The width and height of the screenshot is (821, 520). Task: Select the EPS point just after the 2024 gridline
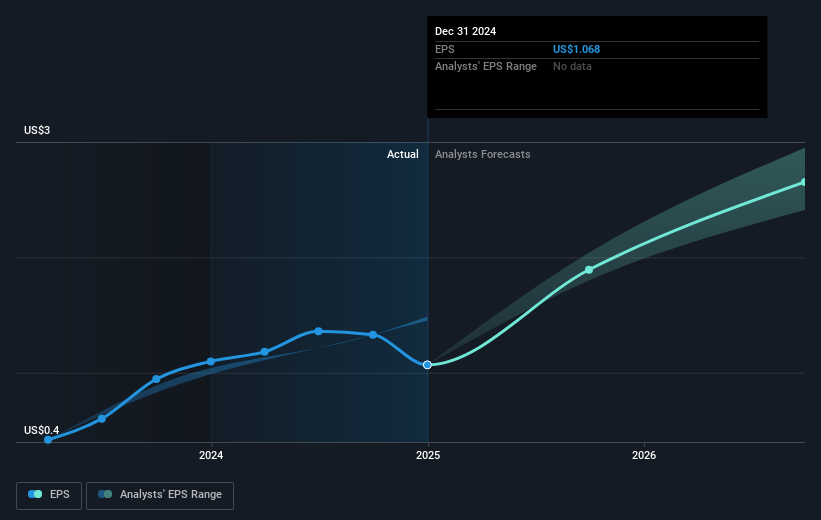(264, 352)
